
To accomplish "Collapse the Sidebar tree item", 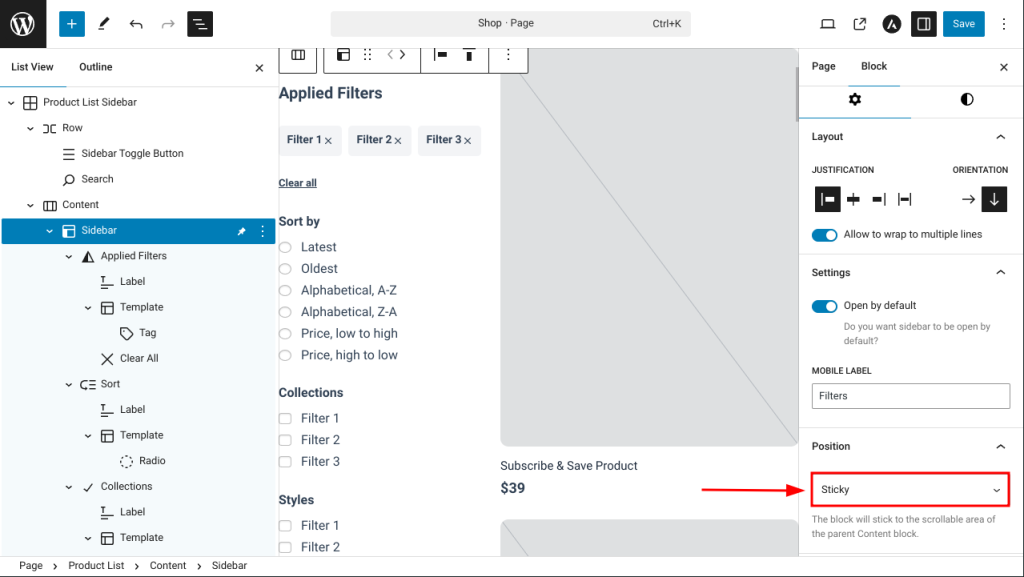I will [50, 231].
